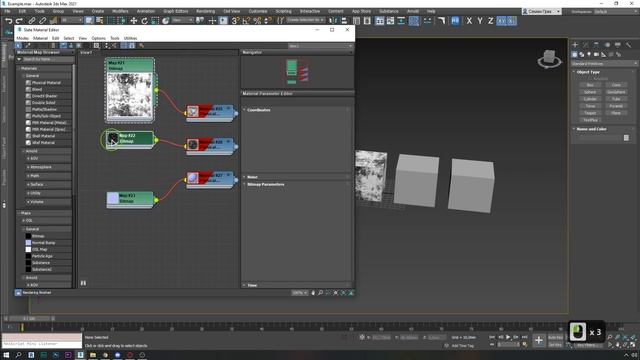Open the Create Selection Set dropdown
The width and height of the screenshot is (640, 360).
pyautogui.click(x=306, y=20)
